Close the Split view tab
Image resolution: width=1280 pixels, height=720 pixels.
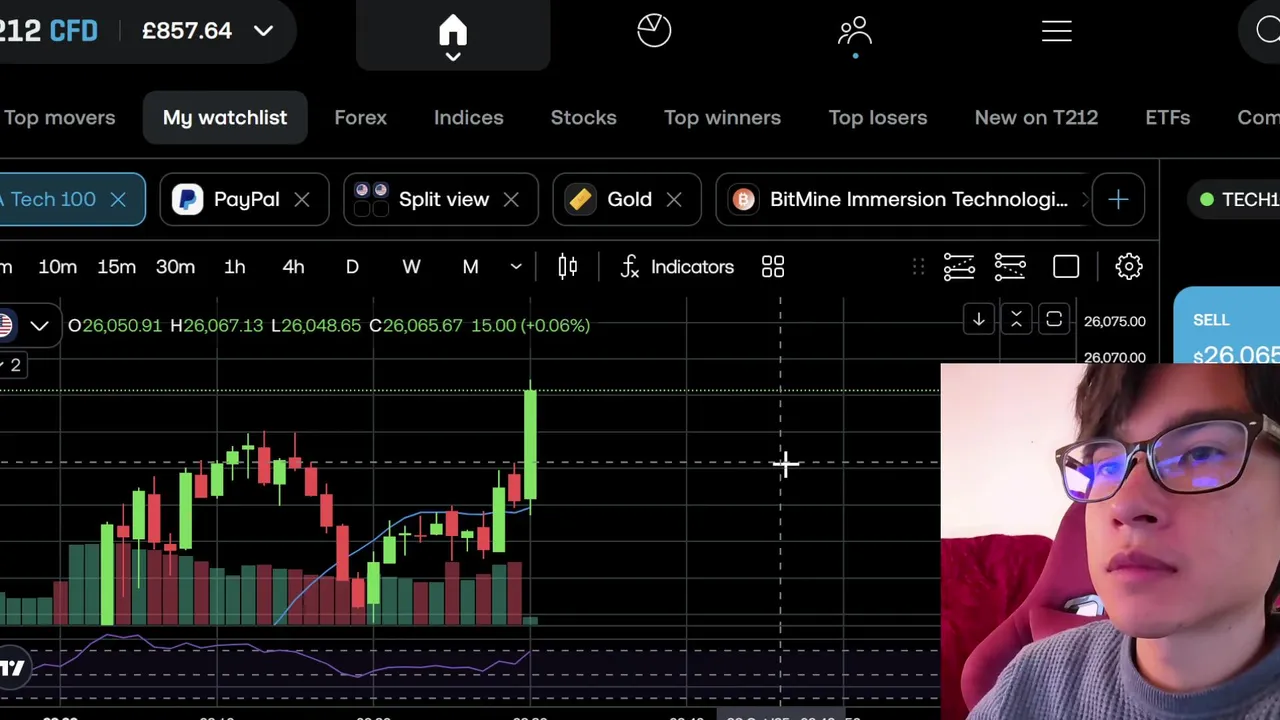(511, 199)
